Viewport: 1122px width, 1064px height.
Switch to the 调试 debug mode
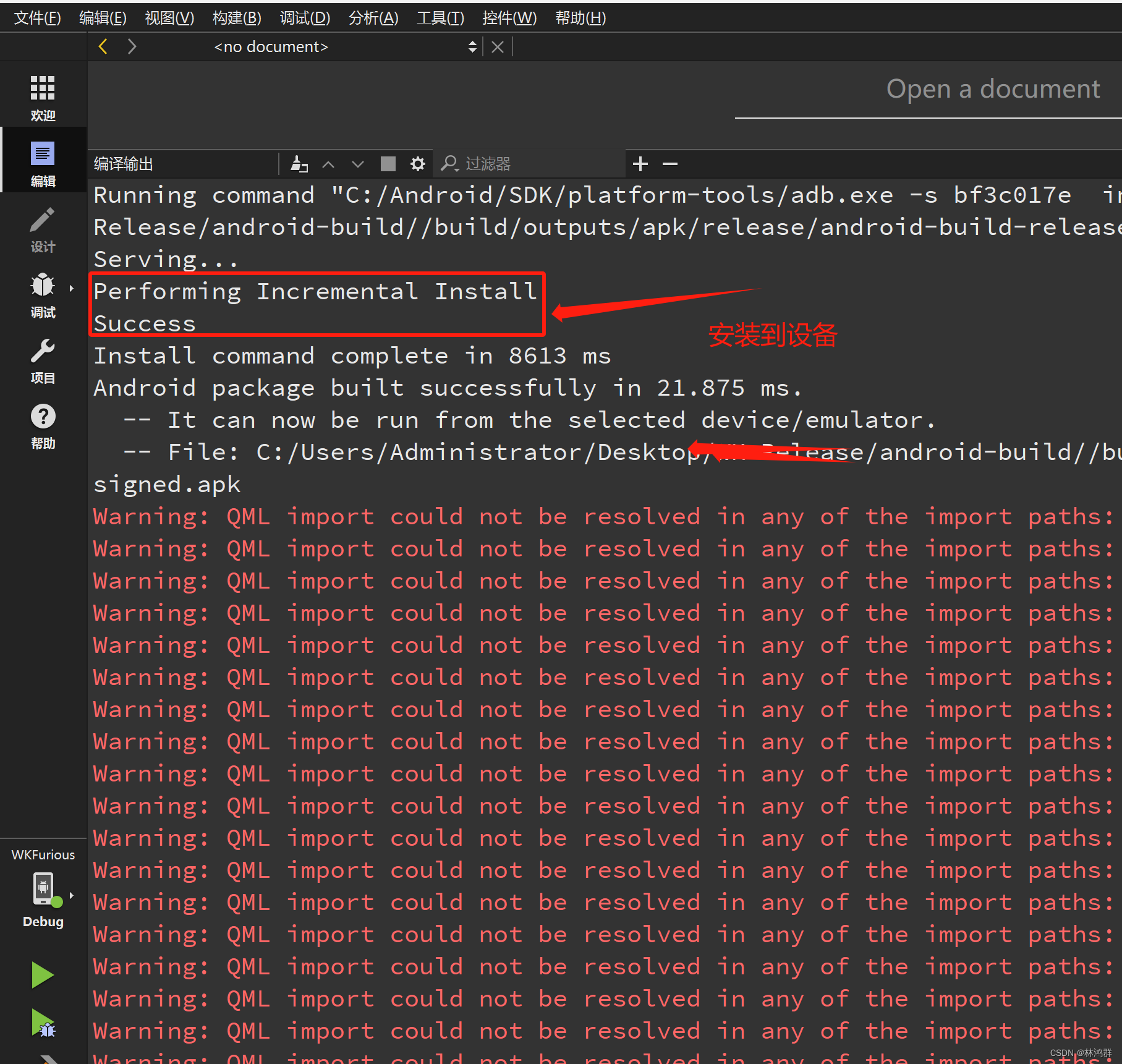click(x=43, y=296)
